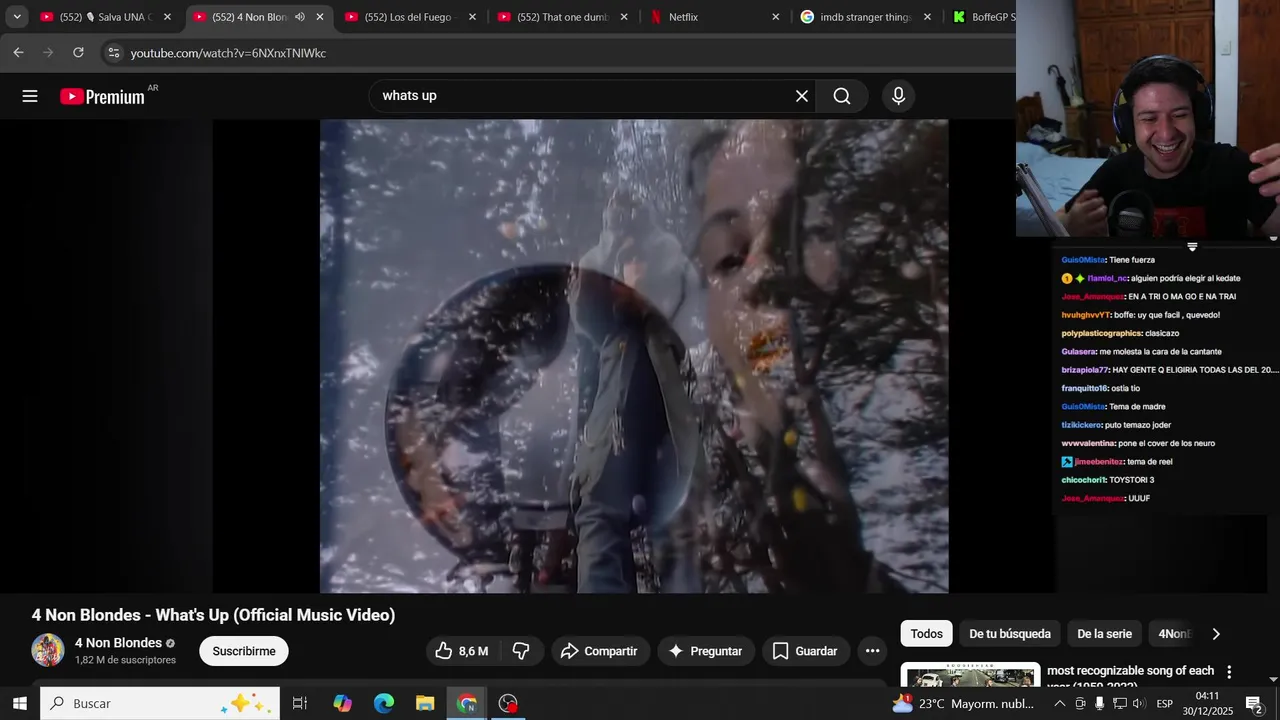The image size is (1280, 720).
Task: Open Chrome window in taskbar
Action: (467, 703)
